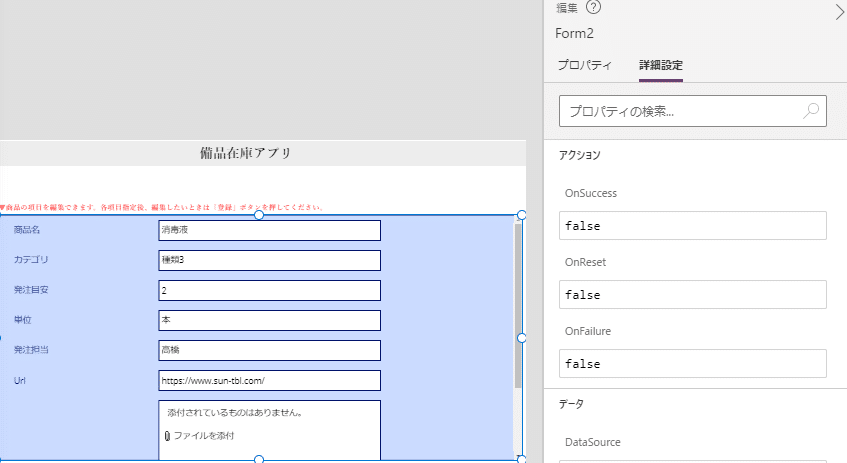Collapse the properties pane with the chevron
Screen dimensions: 847x463
[x=840, y=11]
